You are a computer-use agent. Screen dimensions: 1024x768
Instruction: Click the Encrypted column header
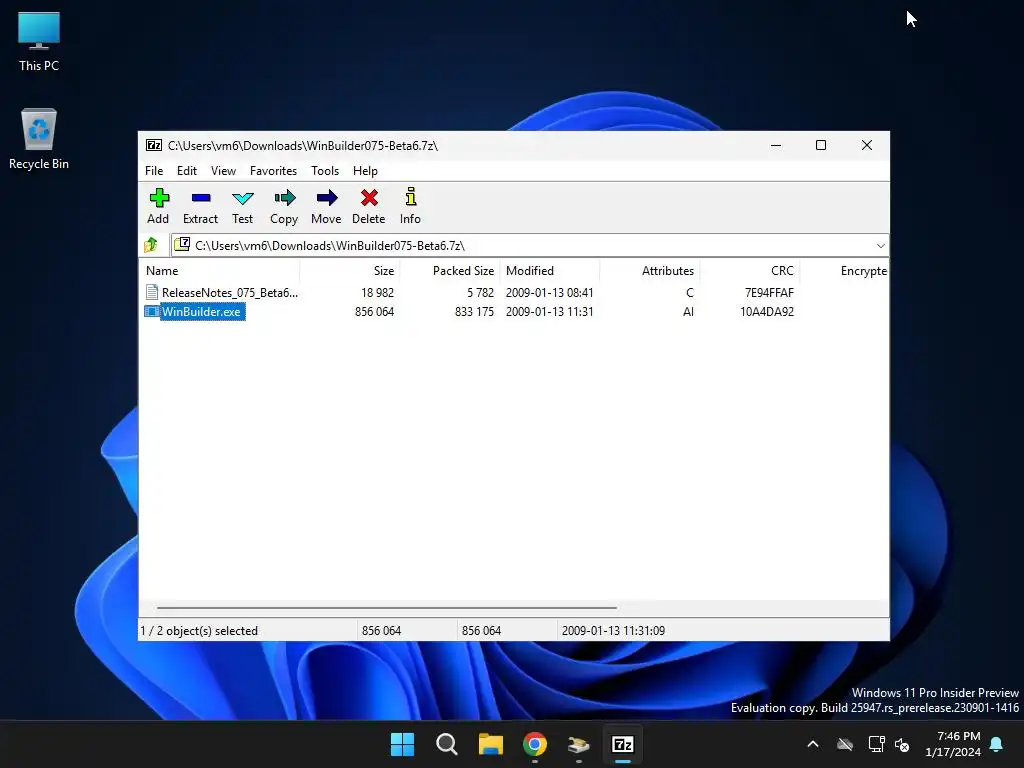coord(844,270)
